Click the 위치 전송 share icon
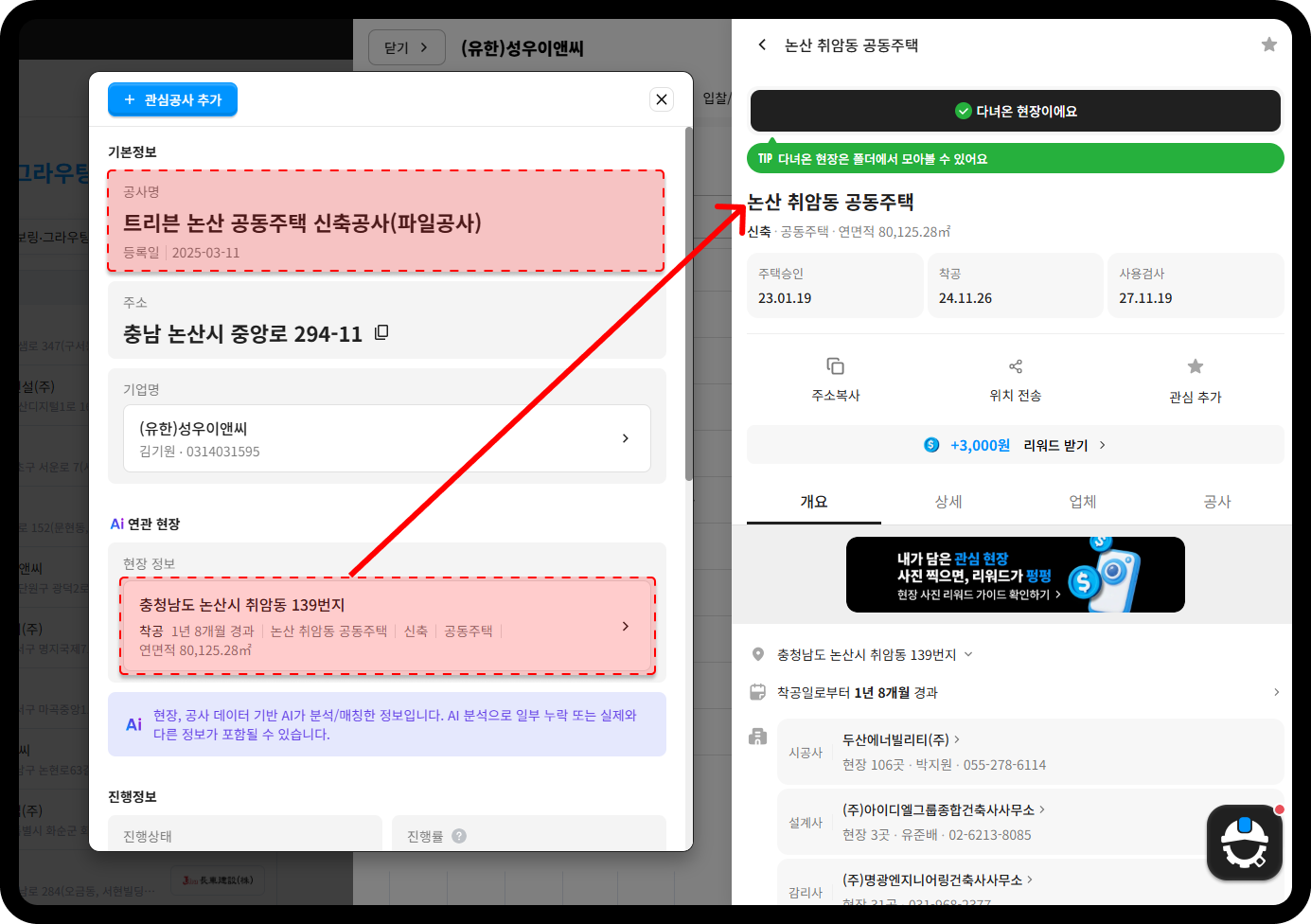1311x924 pixels. [1016, 366]
